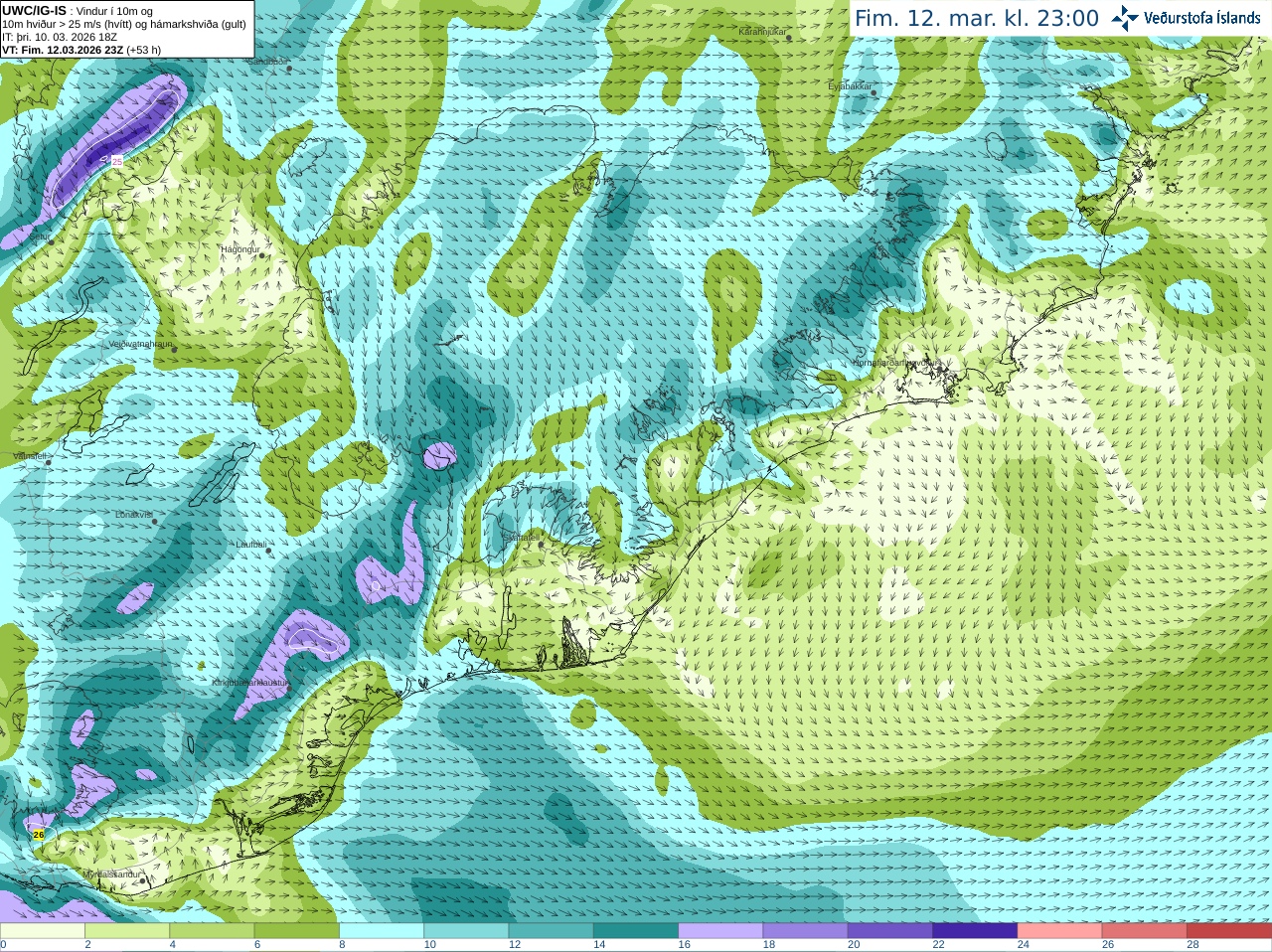
Task: Click the 'IT: þri. 10. 03. 2026 18Z' line
Action: 60,37
